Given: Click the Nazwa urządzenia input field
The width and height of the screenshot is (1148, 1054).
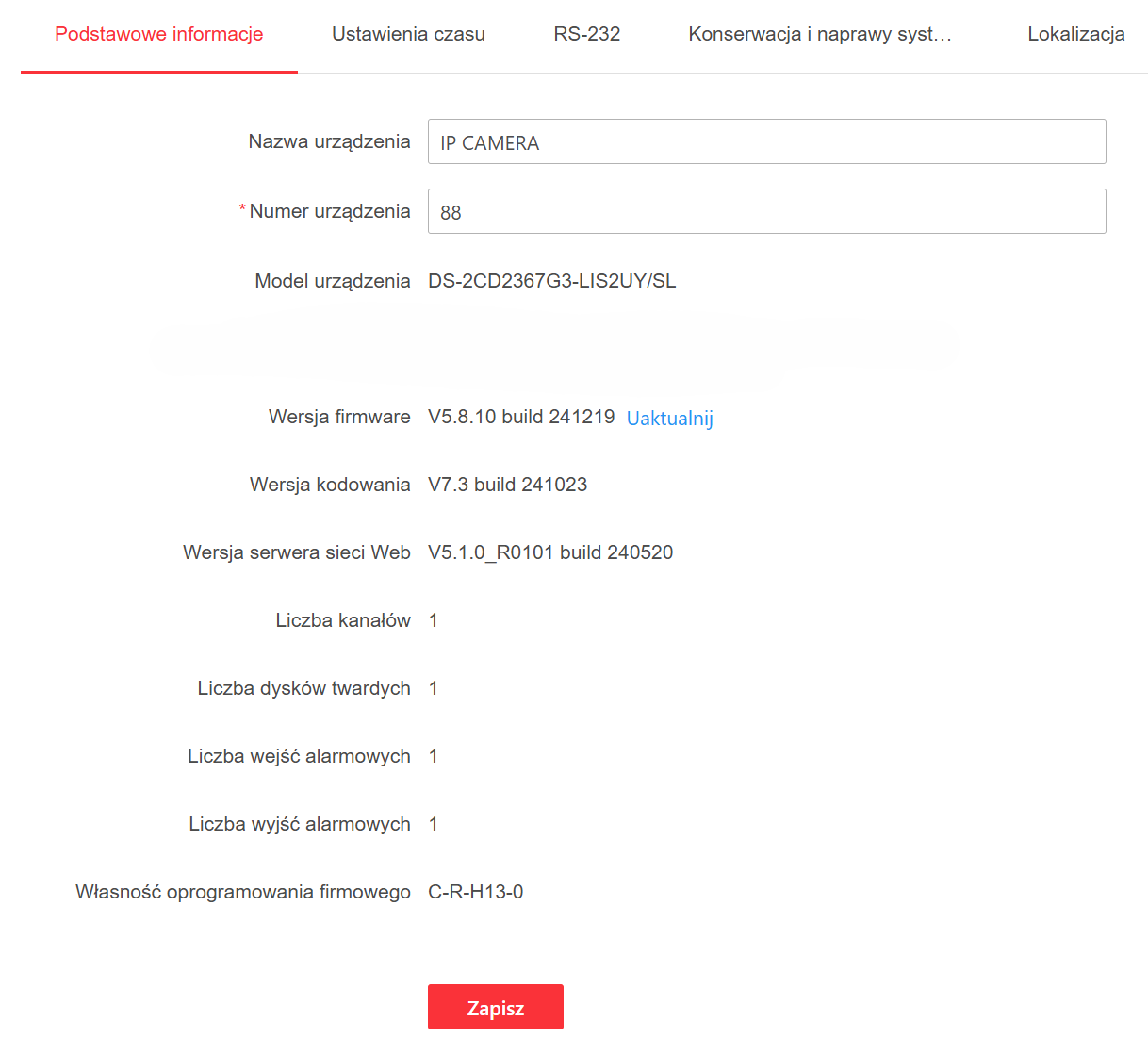Looking at the screenshot, I should [x=766, y=142].
